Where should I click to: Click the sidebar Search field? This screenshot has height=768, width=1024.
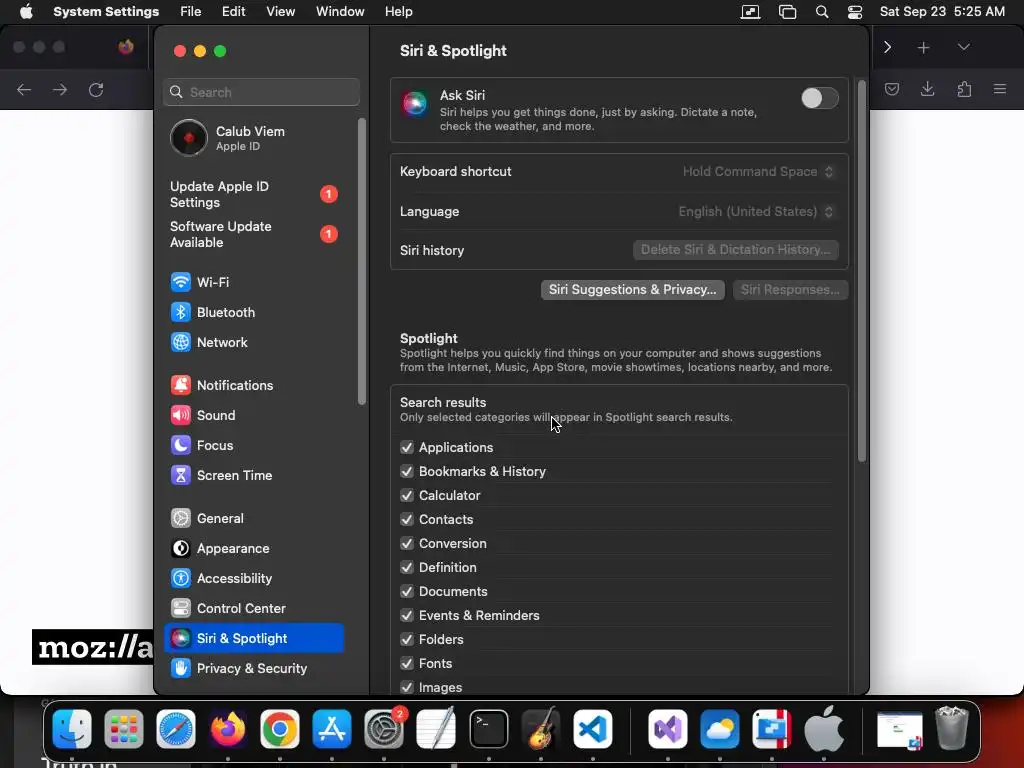pos(261,92)
